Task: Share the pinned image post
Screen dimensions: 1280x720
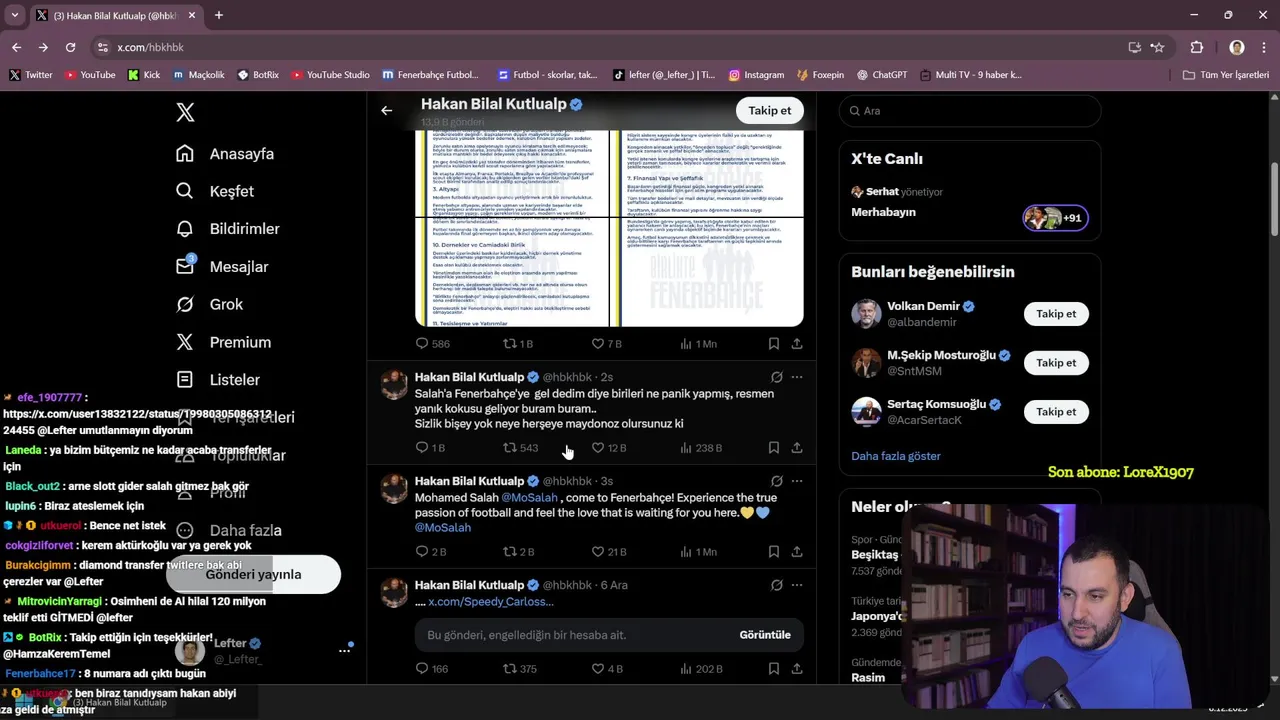Action: pos(797,344)
